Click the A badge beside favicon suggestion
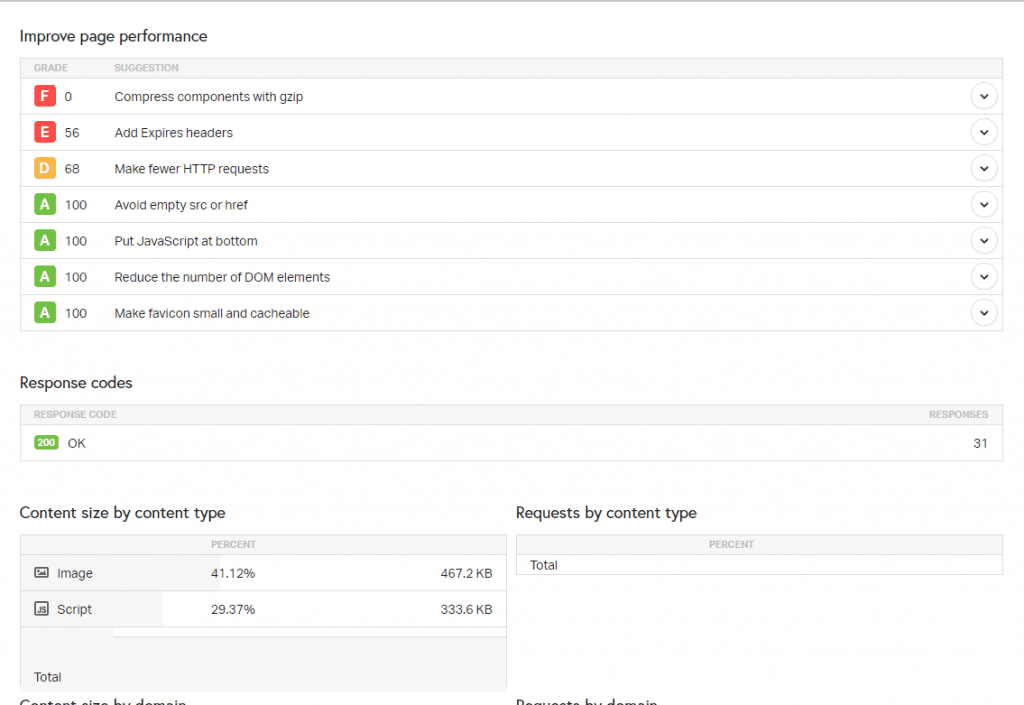The width and height of the screenshot is (1024, 705). pos(44,313)
